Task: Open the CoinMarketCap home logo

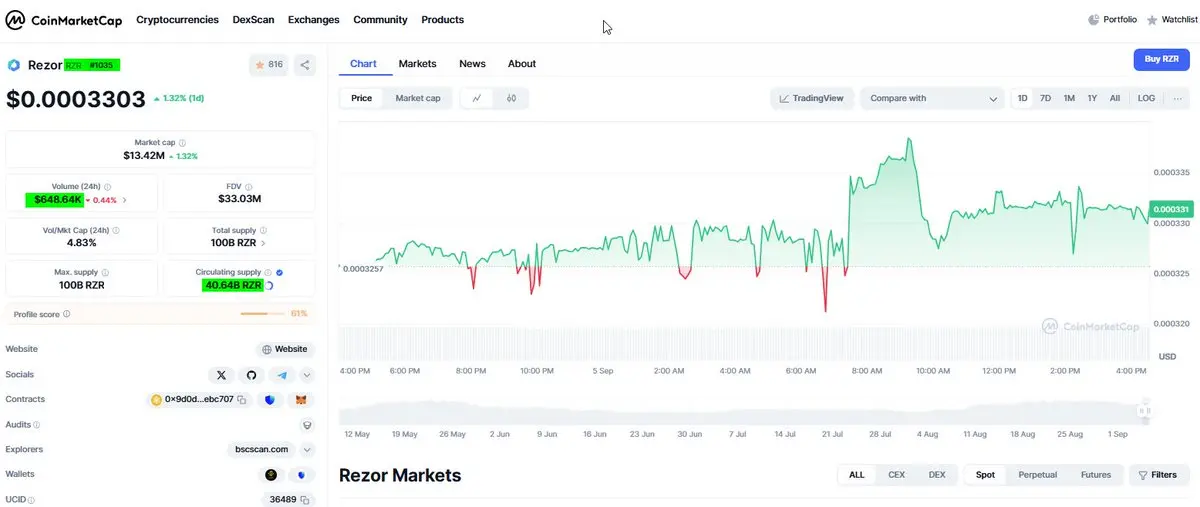Action: pos(64,20)
